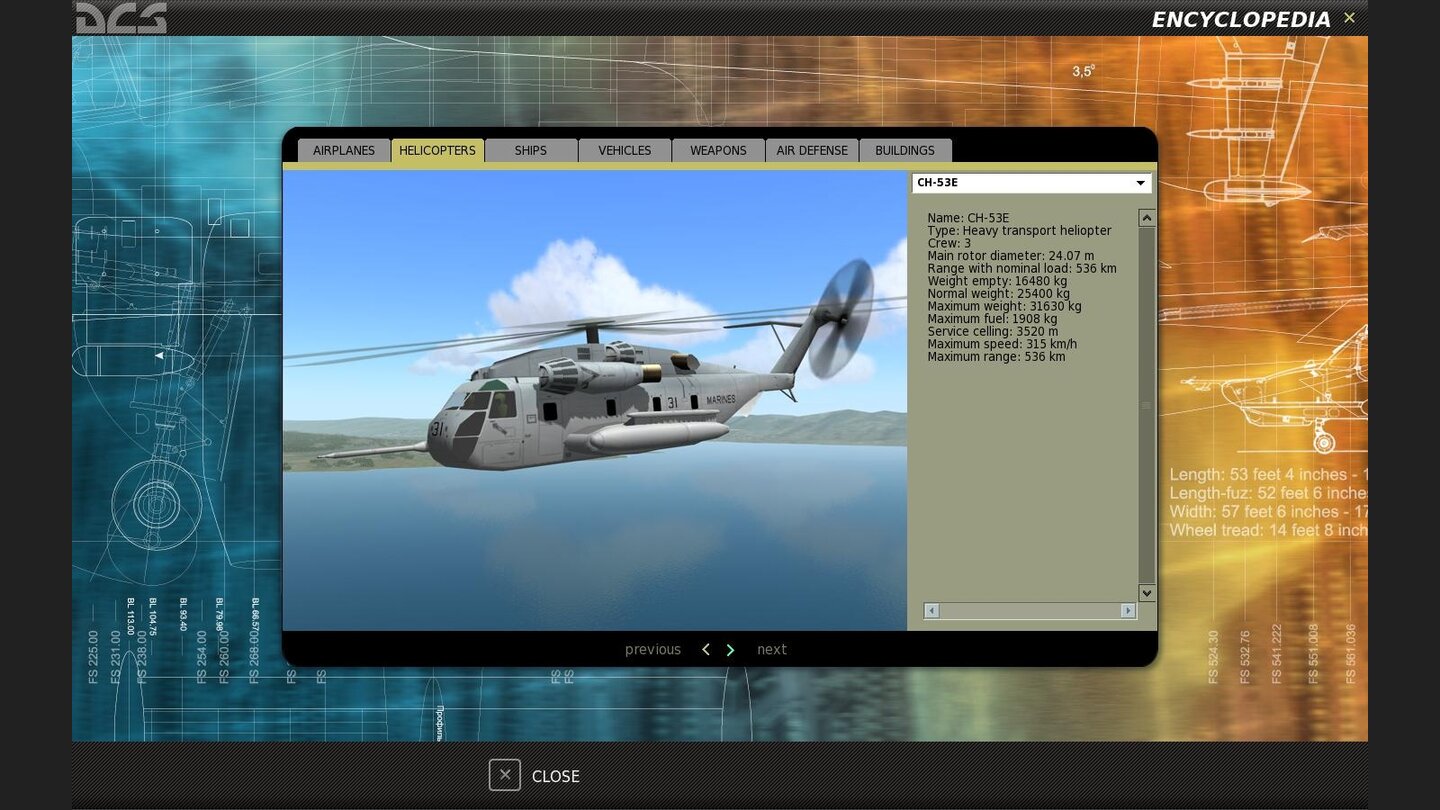Click 'Type: Heavy transport heliopter' text
Image resolution: width=1440 pixels, height=810 pixels.
point(1019,231)
